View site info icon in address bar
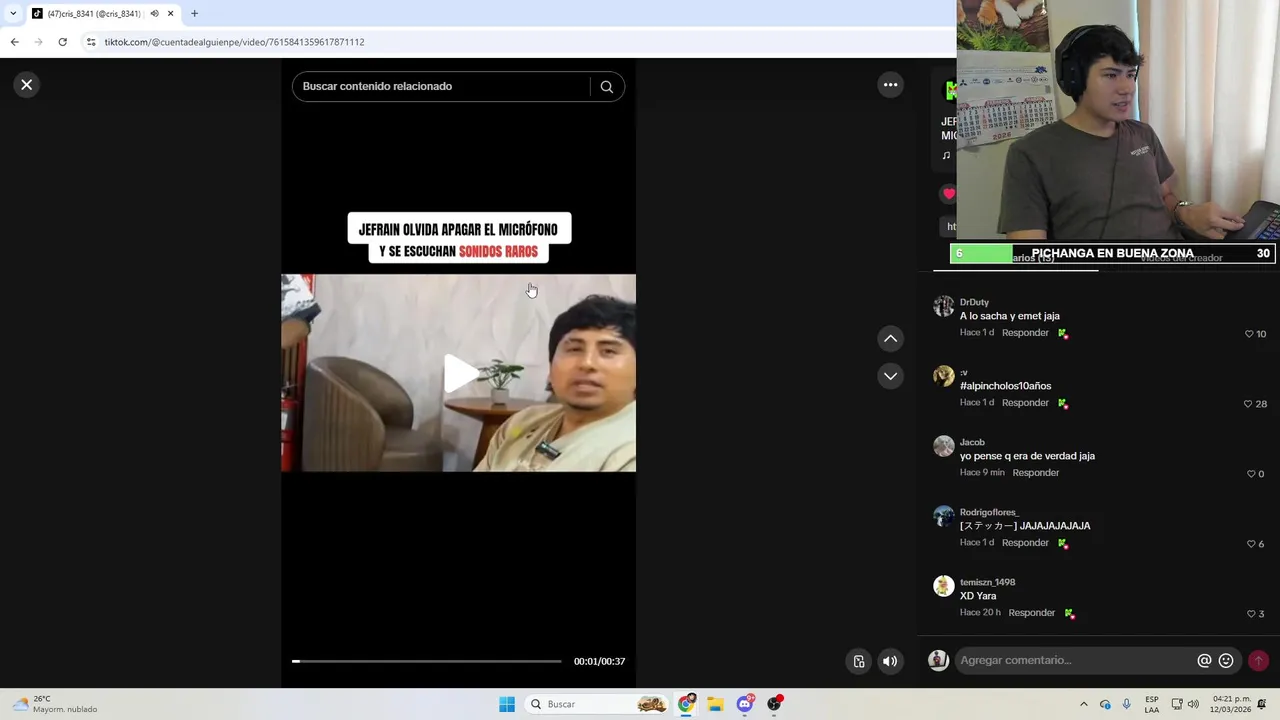Screen dimensions: 1280x720 pos(91,42)
